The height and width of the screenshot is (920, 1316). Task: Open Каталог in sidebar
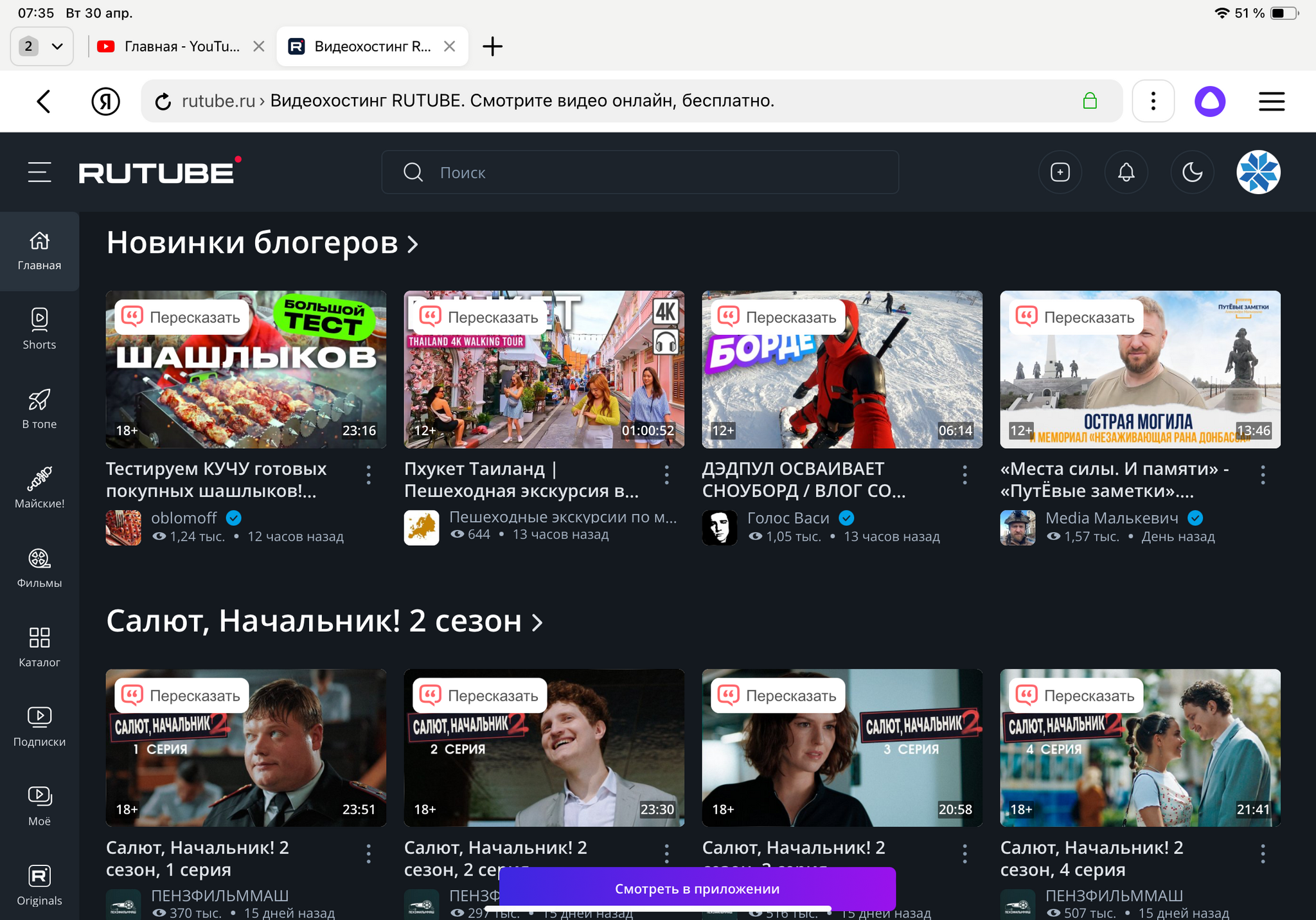click(39, 647)
